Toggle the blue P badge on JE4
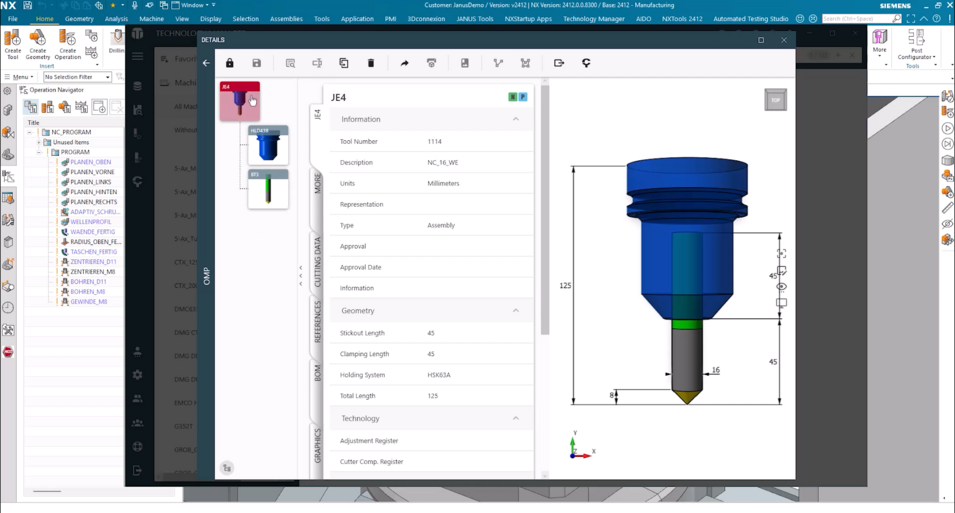955x513 pixels. tap(523, 97)
